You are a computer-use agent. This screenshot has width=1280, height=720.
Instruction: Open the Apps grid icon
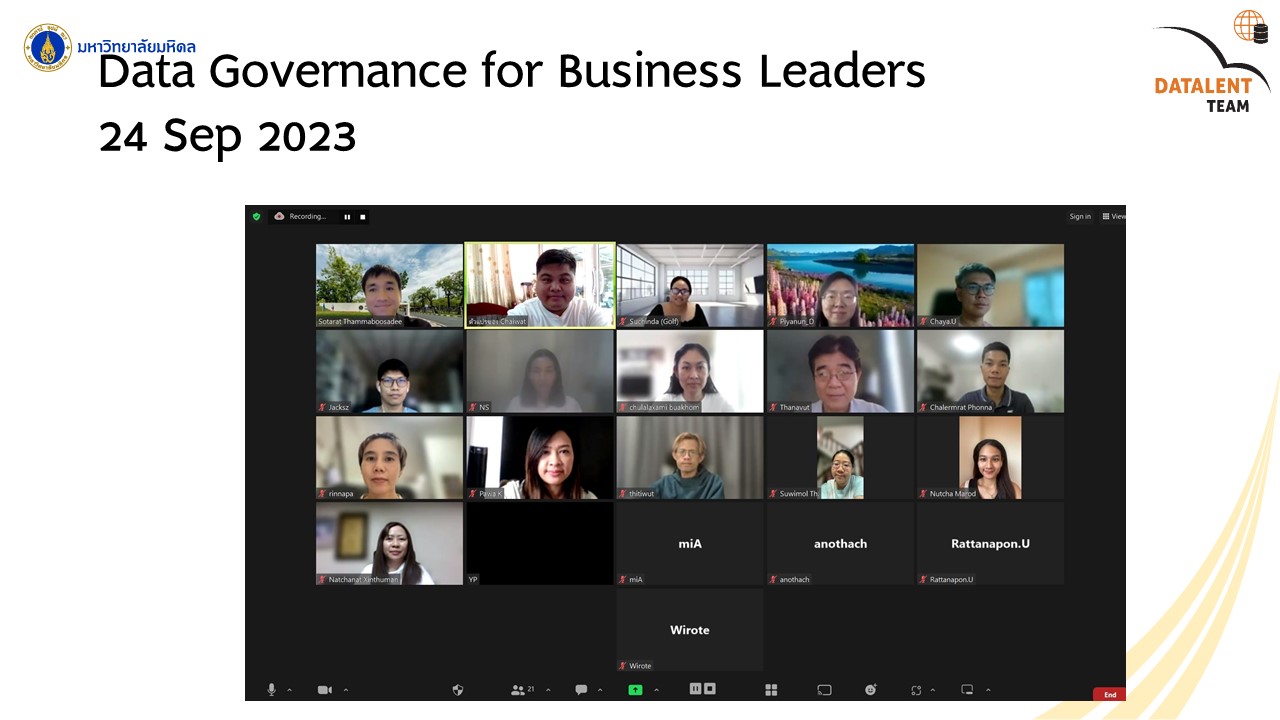click(x=771, y=690)
